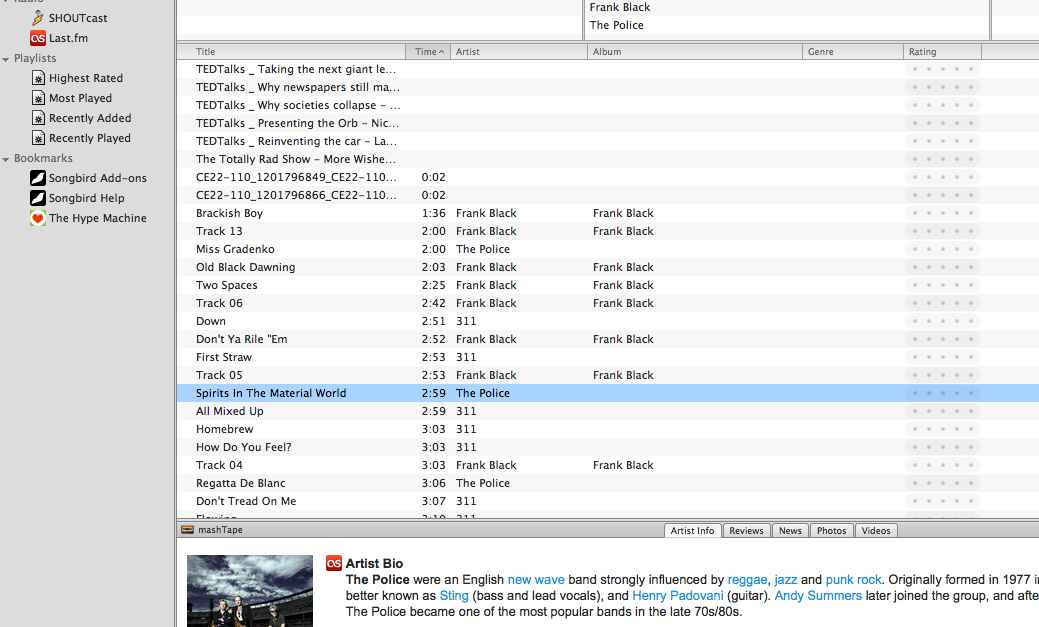Click The Police artist photo thumbnail
The height and width of the screenshot is (627, 1039).
249,591
